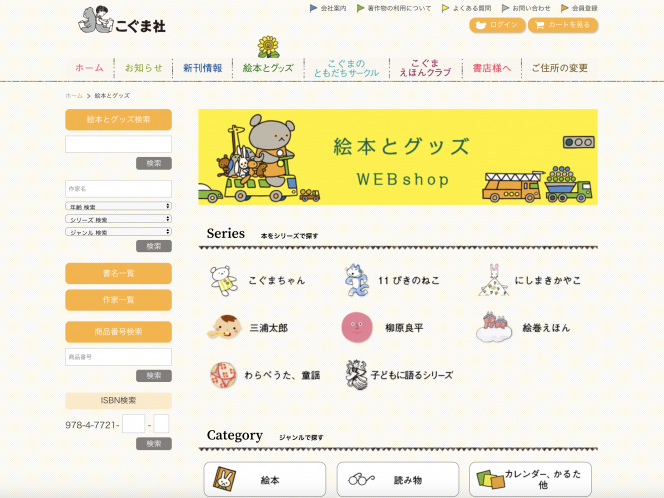Choose the 三浦太郎 baby face icon
Image resolution: width=664 pixels, height=498 pixels.
pyautogui.click(x=225, y=327)
